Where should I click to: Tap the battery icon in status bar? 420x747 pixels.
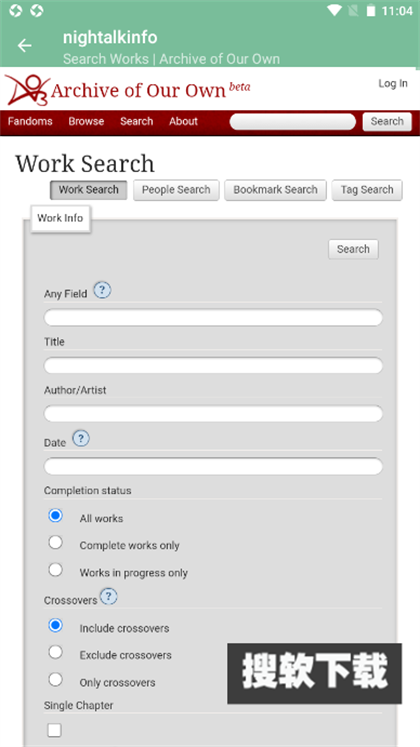click(x=371, y=10)
